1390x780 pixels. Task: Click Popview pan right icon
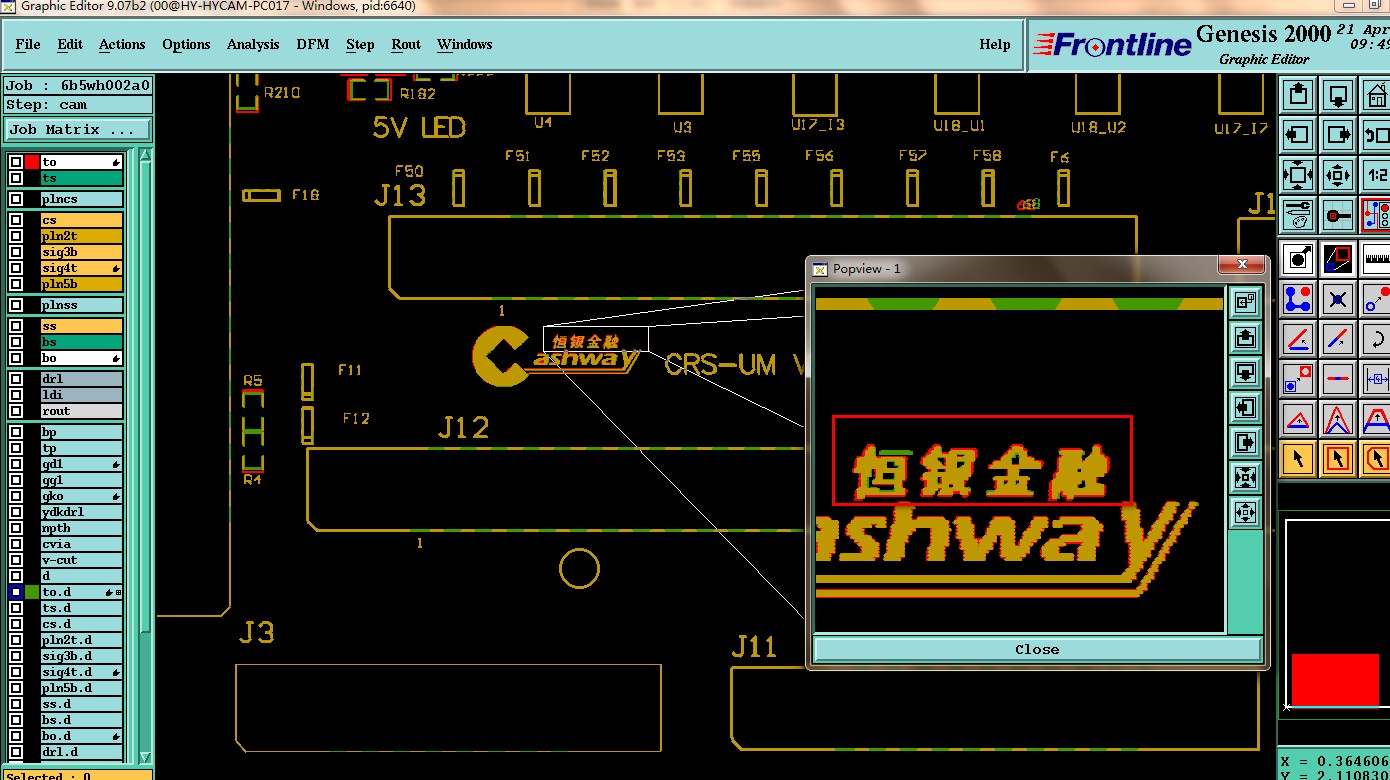1245,442
